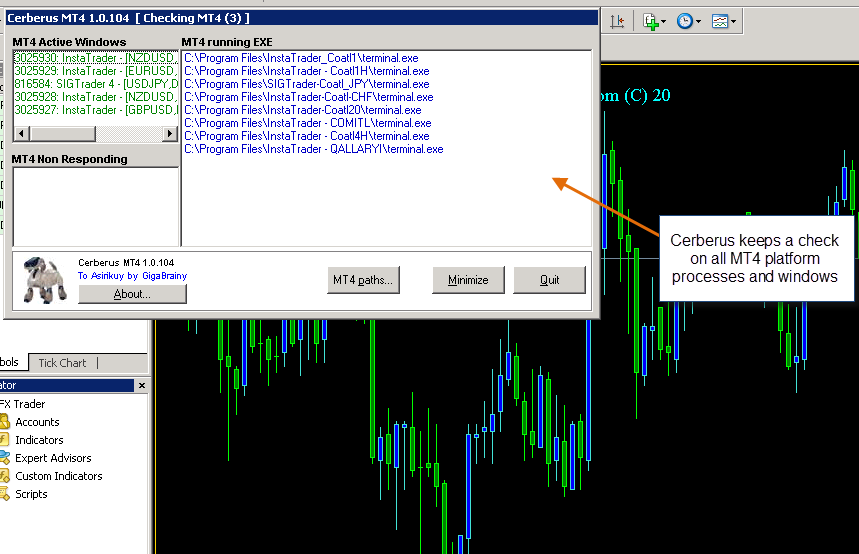
Task: Click the Cerberus robot dog logo
Action: pos(44,280)
